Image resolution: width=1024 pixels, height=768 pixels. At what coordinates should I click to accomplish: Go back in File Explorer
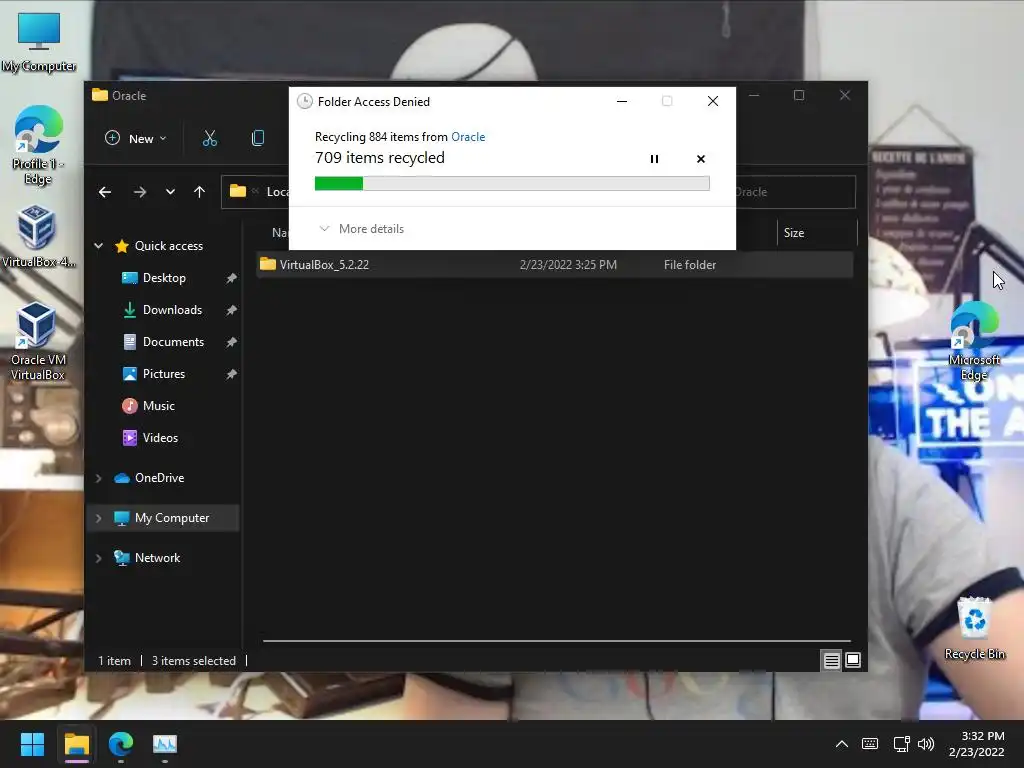(x=104, y=192)
